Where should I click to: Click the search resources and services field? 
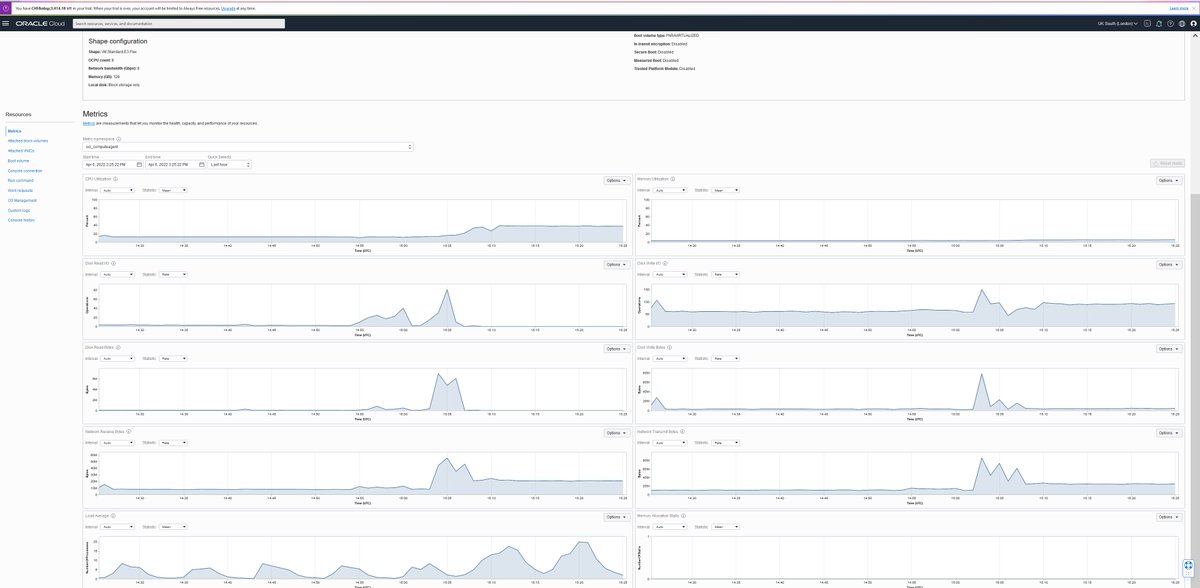(178, 23)
